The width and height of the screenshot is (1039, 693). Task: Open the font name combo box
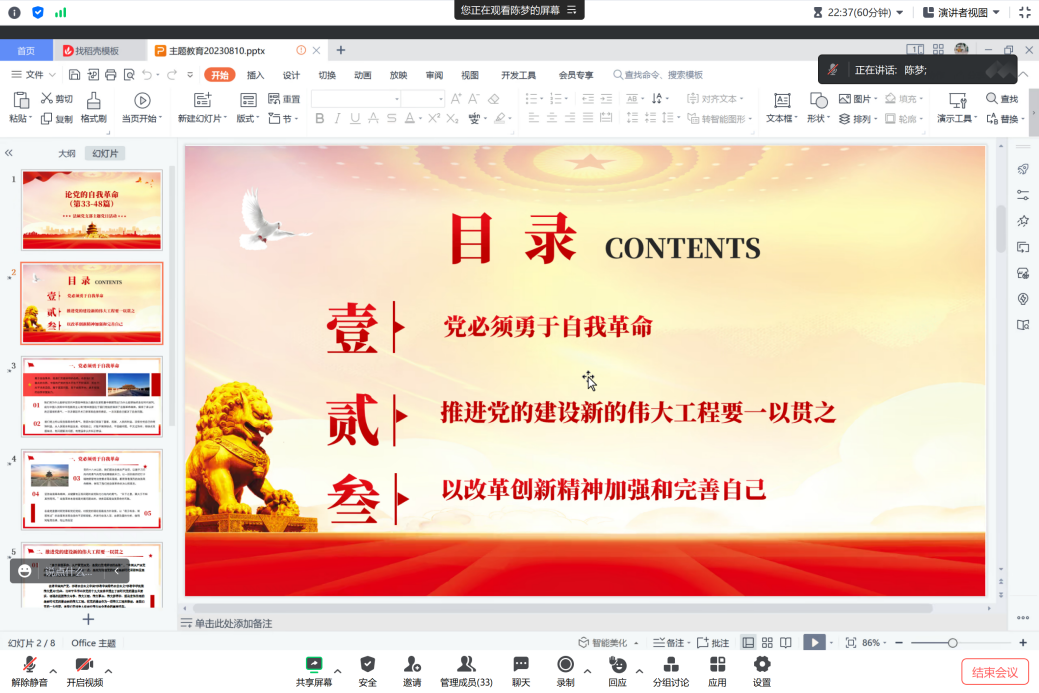(x=355, y=99)
